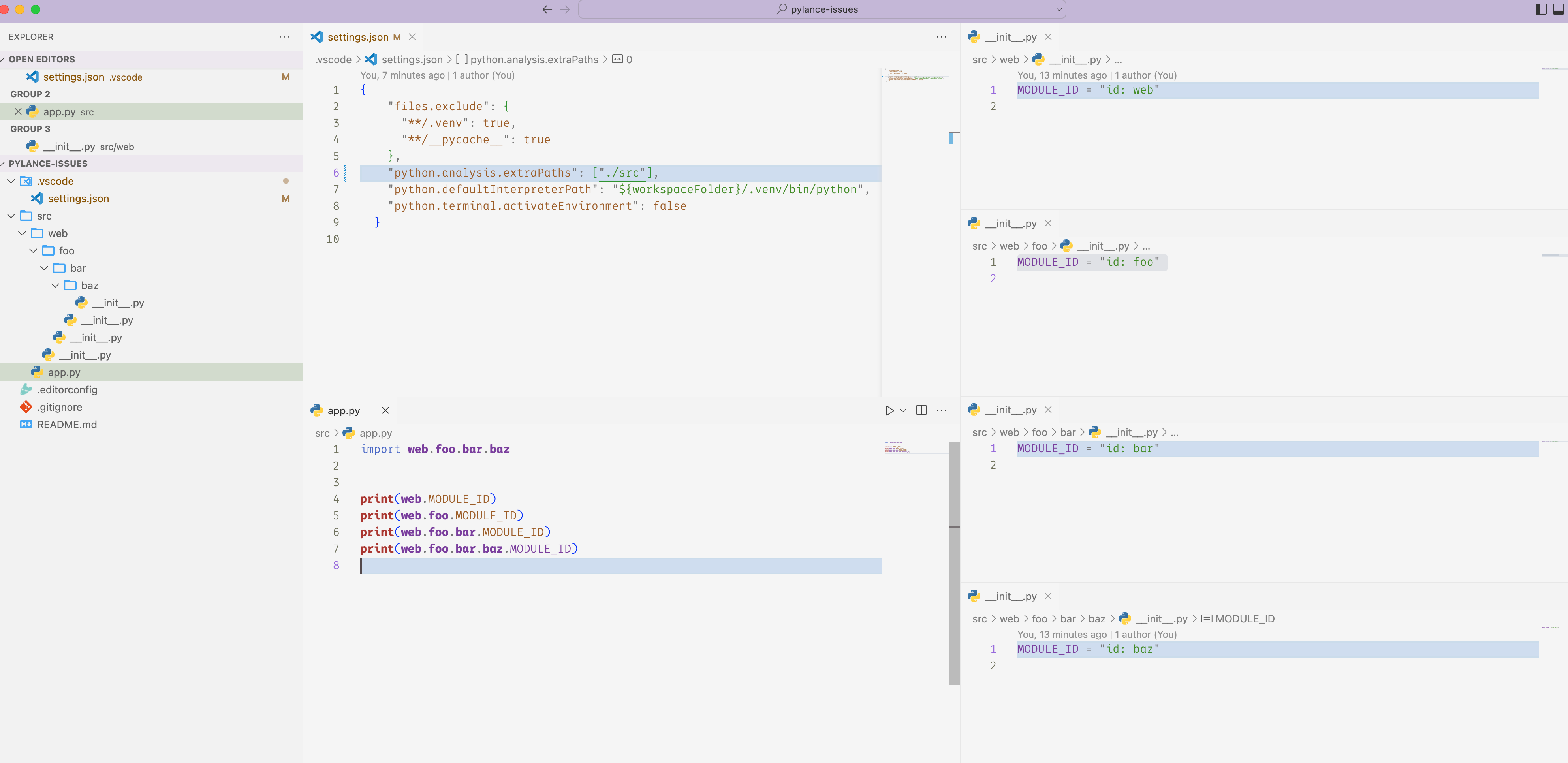
Task: Open more actions for app.py editor group
Action: point(941,411)
